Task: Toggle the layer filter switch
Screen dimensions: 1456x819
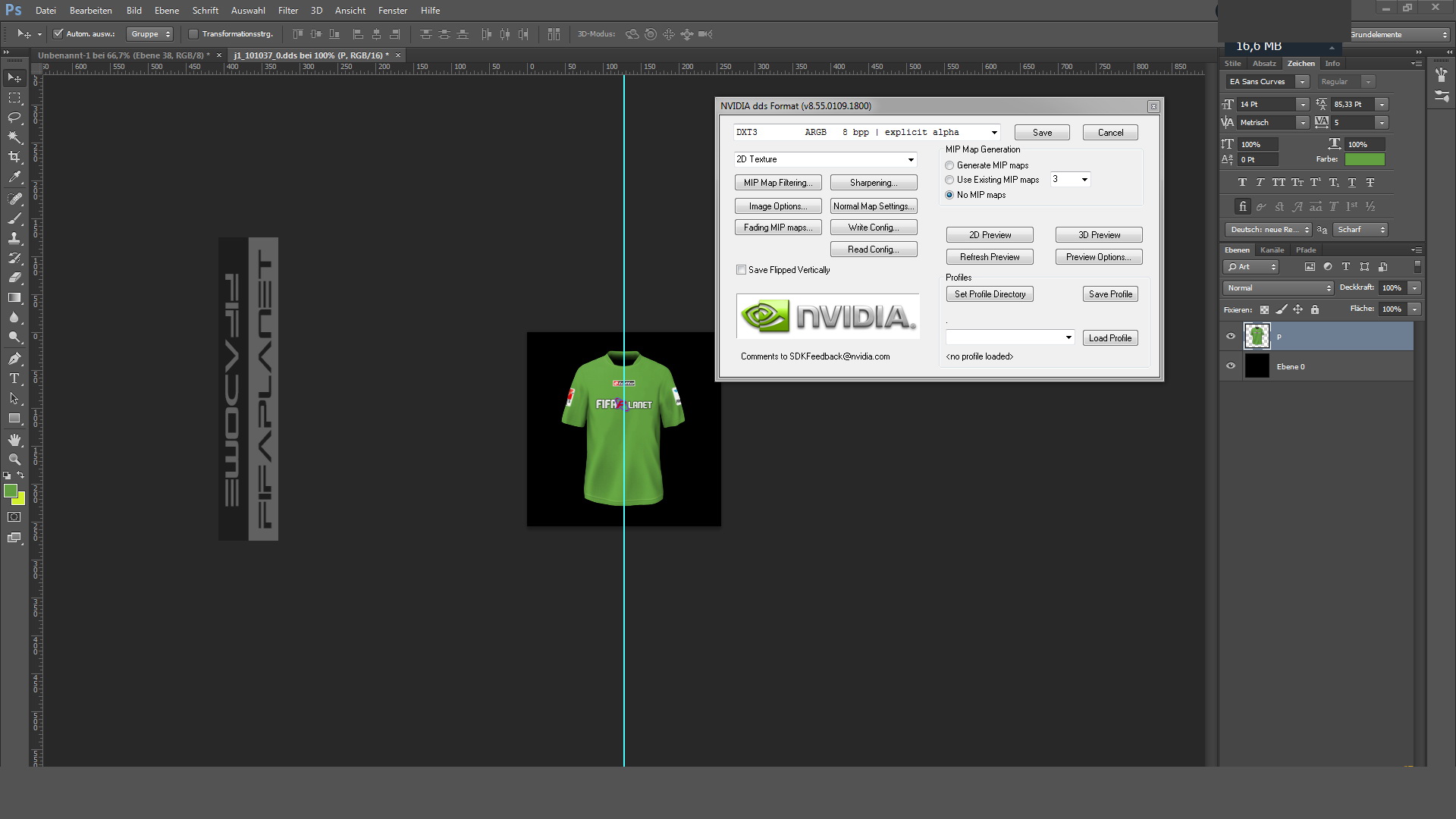Action: click(1417, 267)
